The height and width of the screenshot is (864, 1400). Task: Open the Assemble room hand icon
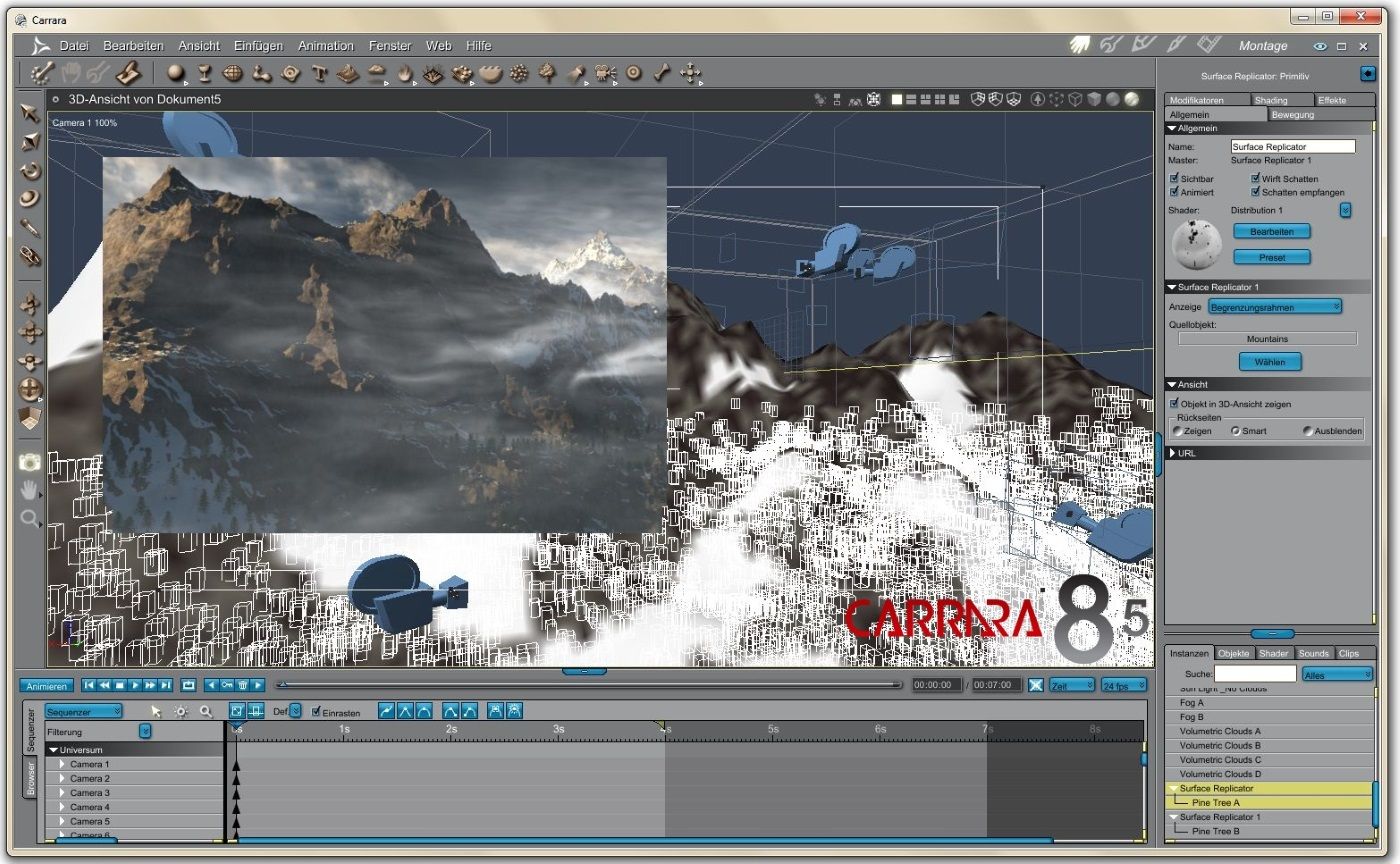[x=1079, y=45]
